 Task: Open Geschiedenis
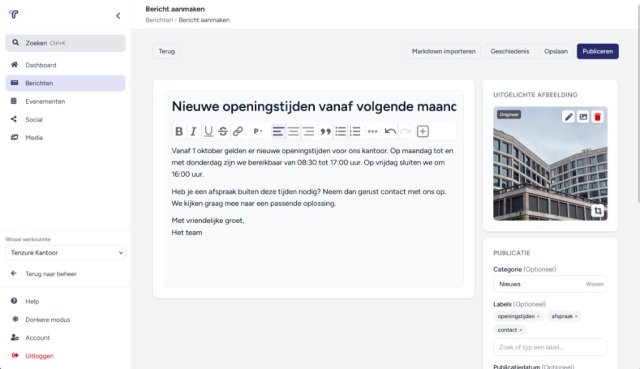point(510,51)
